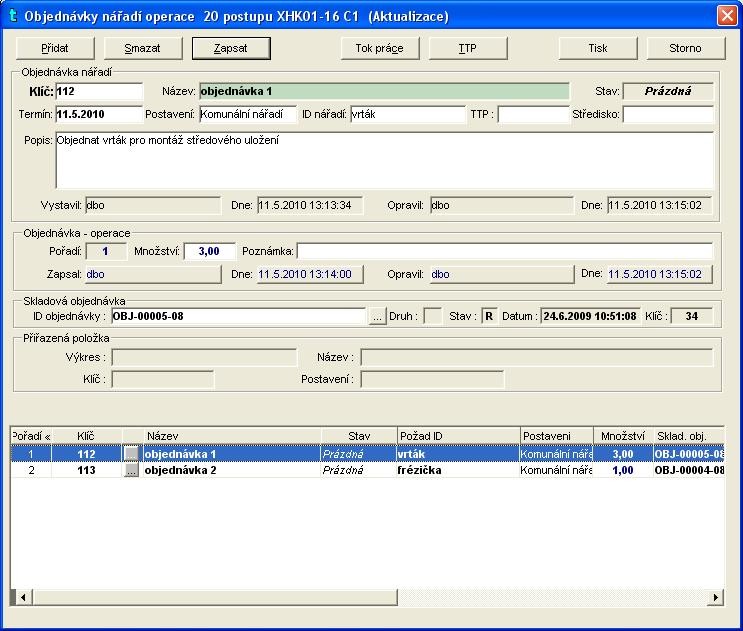Focus the empty Středisko field
The width and height of the screenshot is (743, 631).
pyautogui.click(x=668, y=114)
